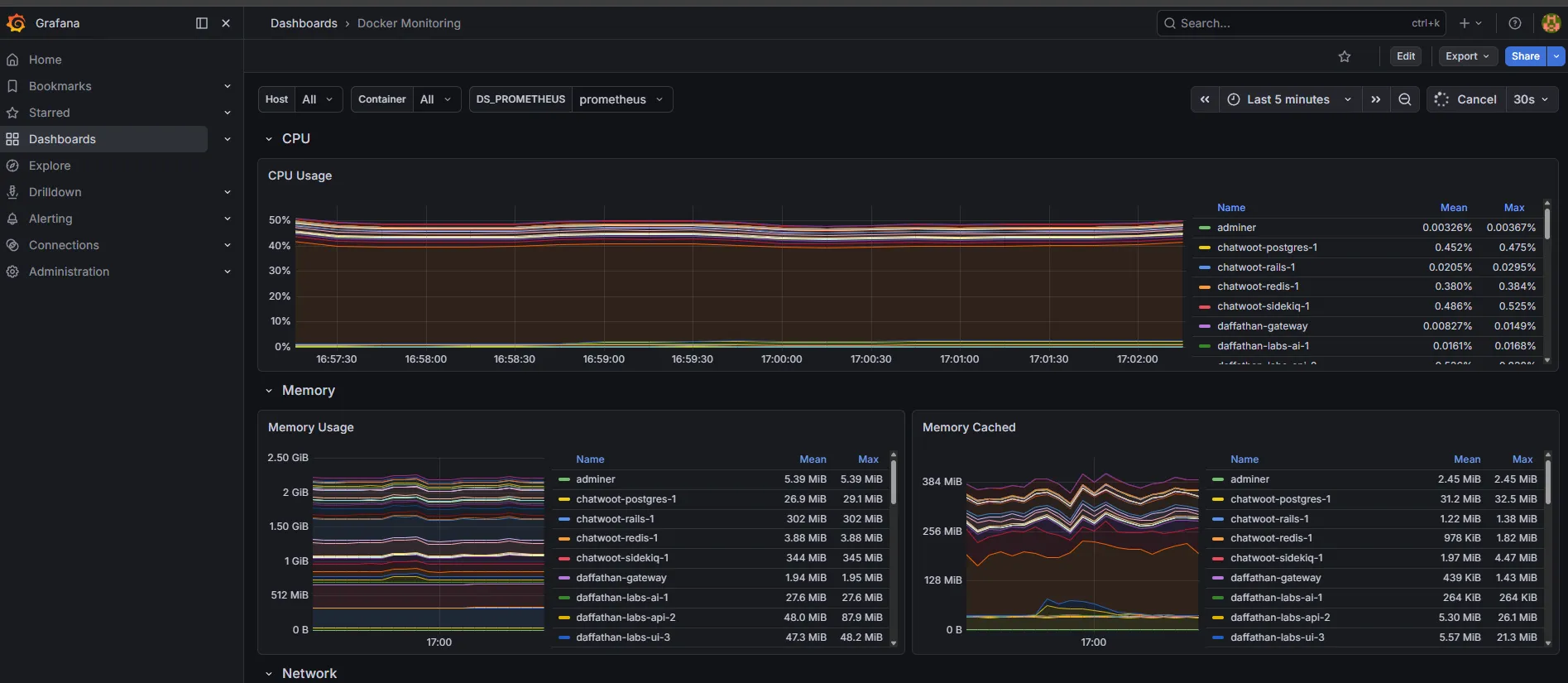Open Explore in the sidebar
This screenshot has width=1568, height=683.
pyautogui.click(x=50, y=166)
